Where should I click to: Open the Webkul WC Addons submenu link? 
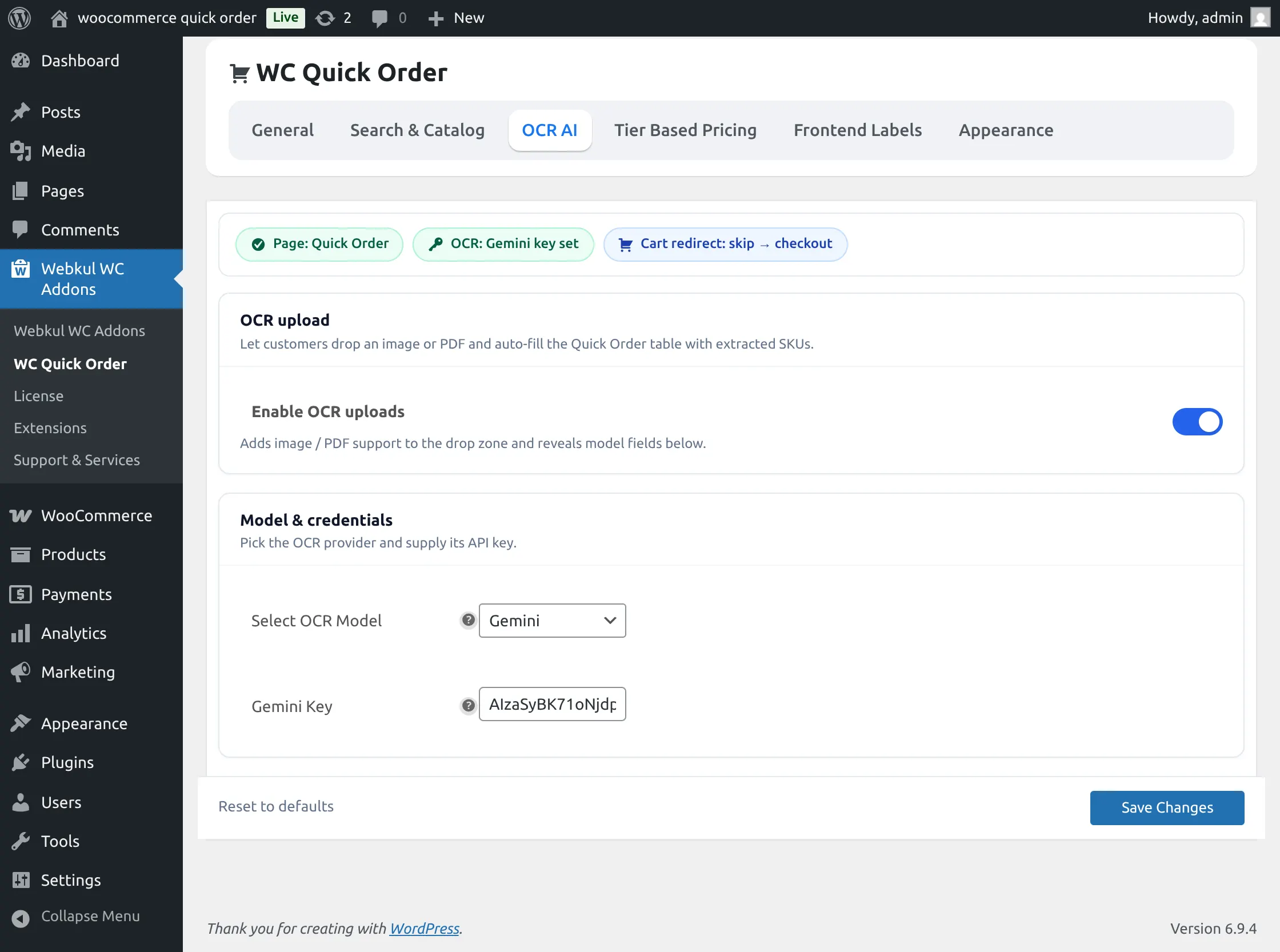click(x=79, y=330)
